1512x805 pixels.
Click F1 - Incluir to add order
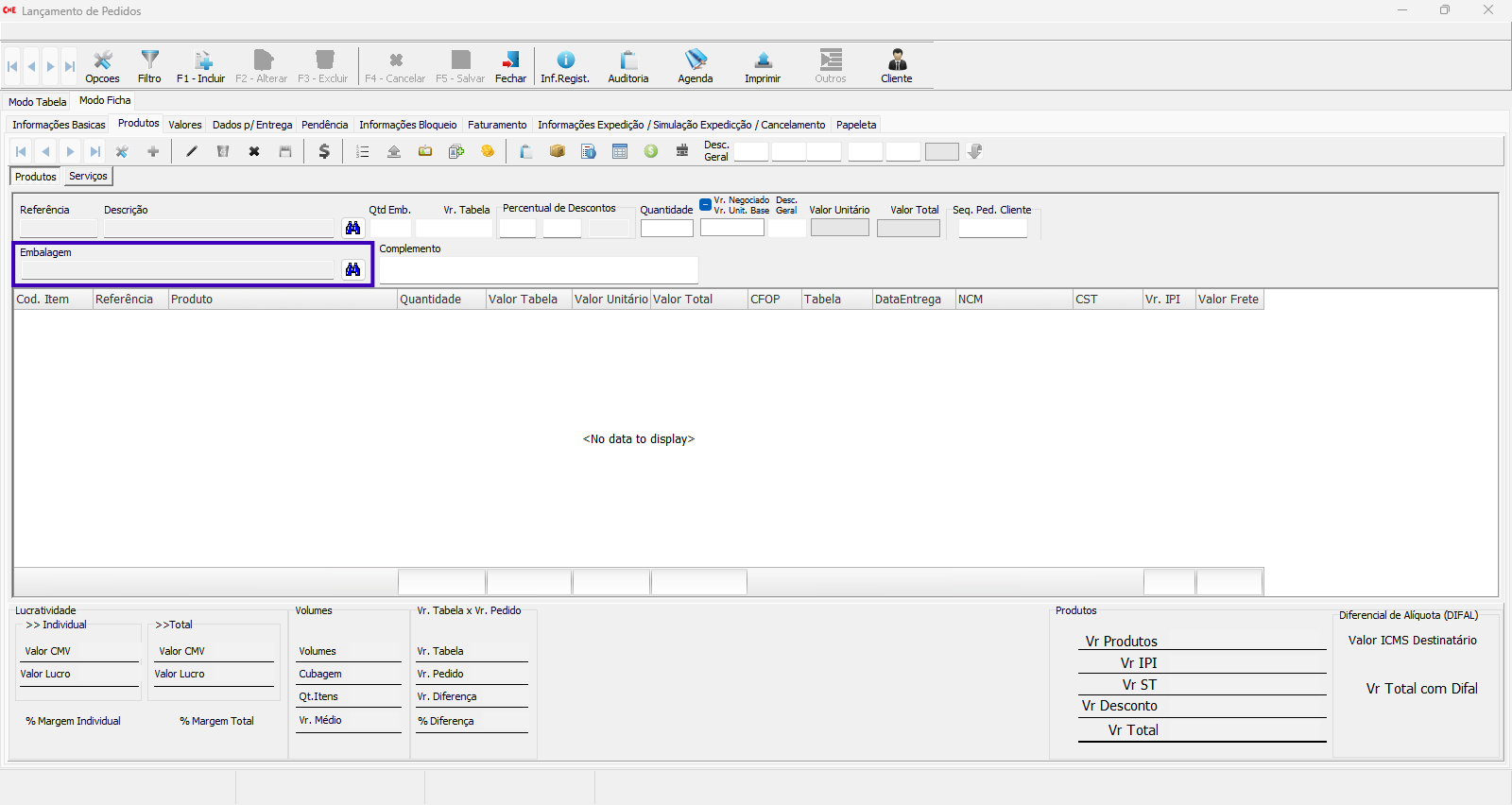click(x=201, y=66)
